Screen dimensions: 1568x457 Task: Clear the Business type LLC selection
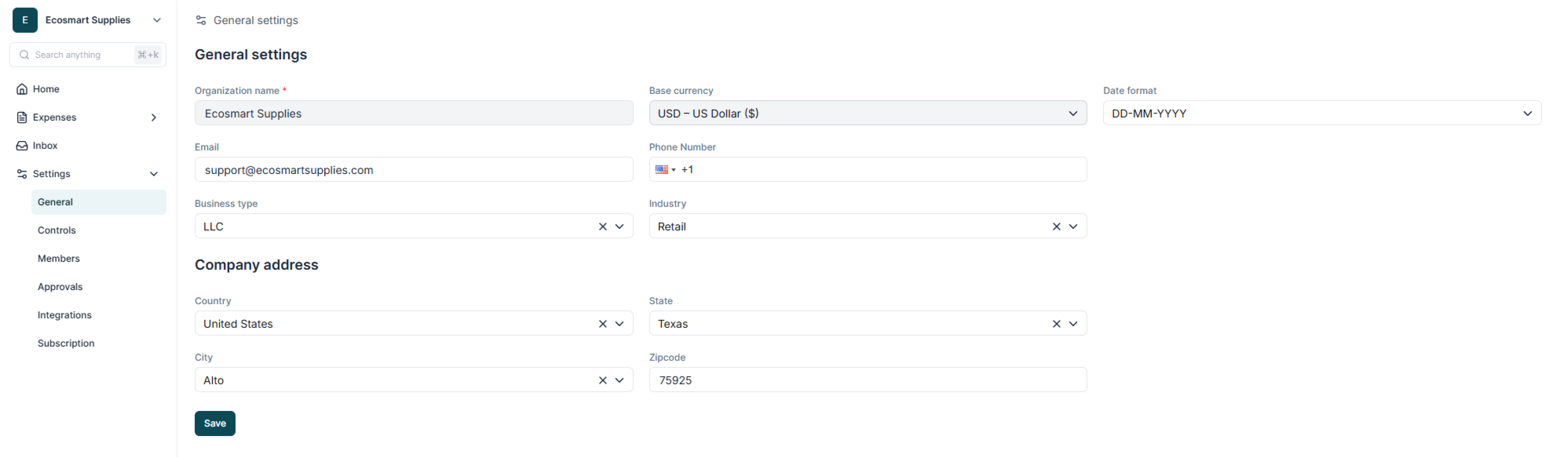coord(603,226)
